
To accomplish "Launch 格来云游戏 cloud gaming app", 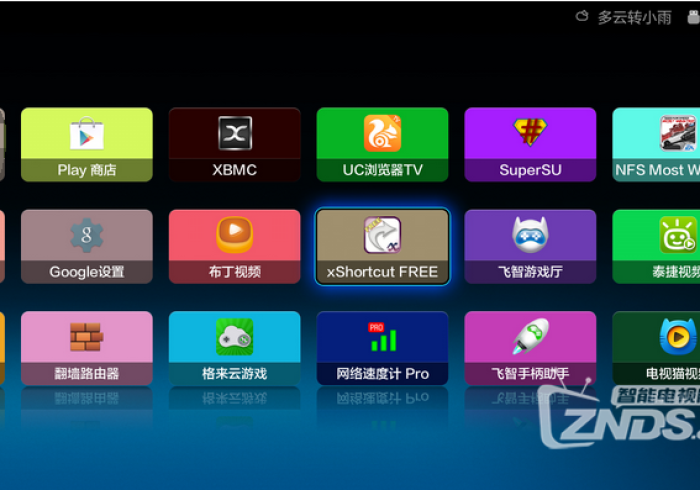I will point(235,348).
